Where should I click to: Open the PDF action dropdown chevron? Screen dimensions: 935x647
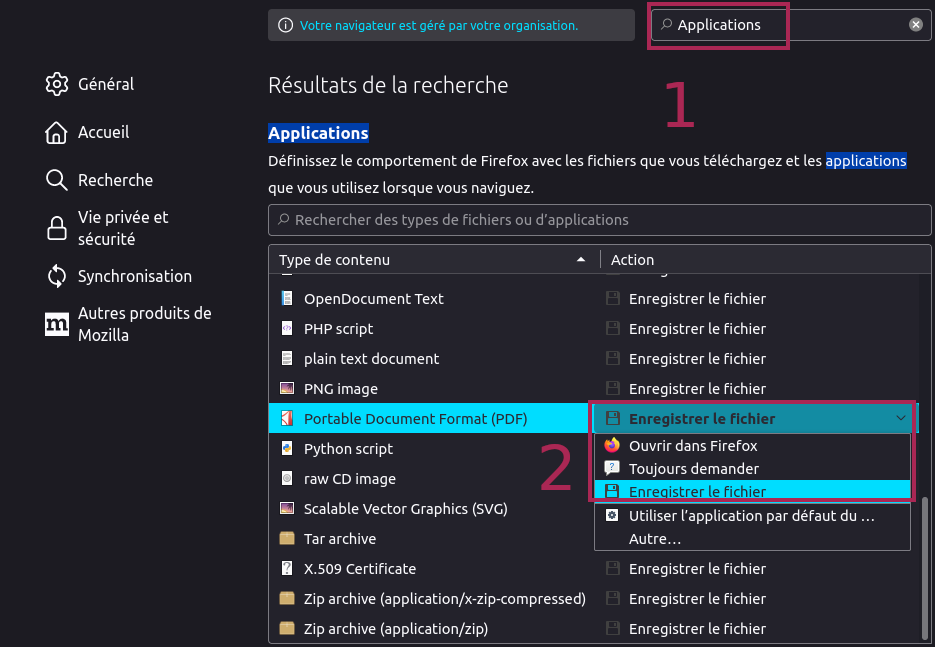[x=900, y=418]
